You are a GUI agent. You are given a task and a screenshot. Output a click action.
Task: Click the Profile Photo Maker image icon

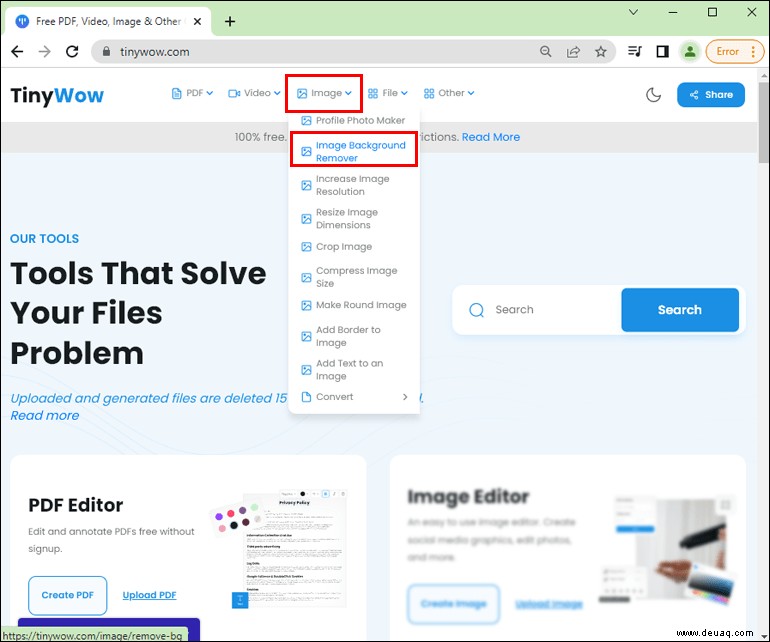(x=306, y=120)
